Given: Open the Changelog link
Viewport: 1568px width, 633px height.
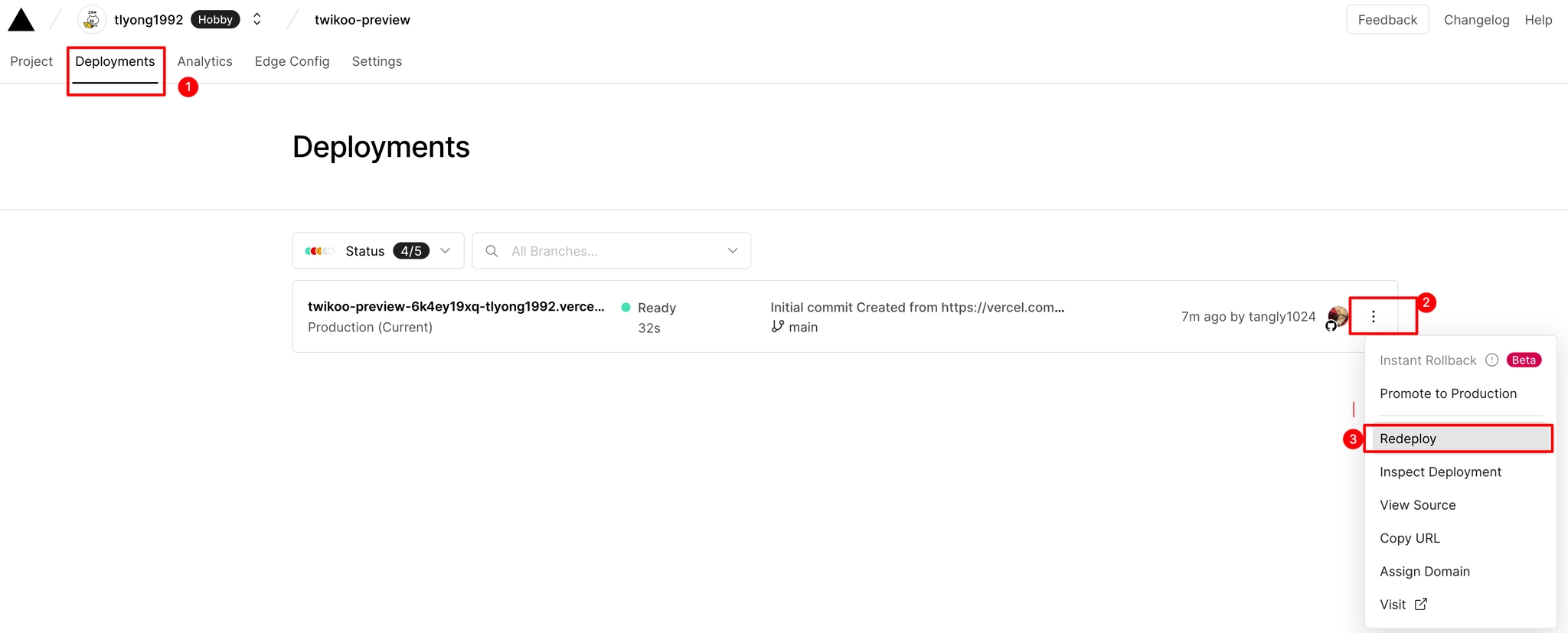Looking at the screenshot, I should pyautogui.click(x=1476, y=20).
